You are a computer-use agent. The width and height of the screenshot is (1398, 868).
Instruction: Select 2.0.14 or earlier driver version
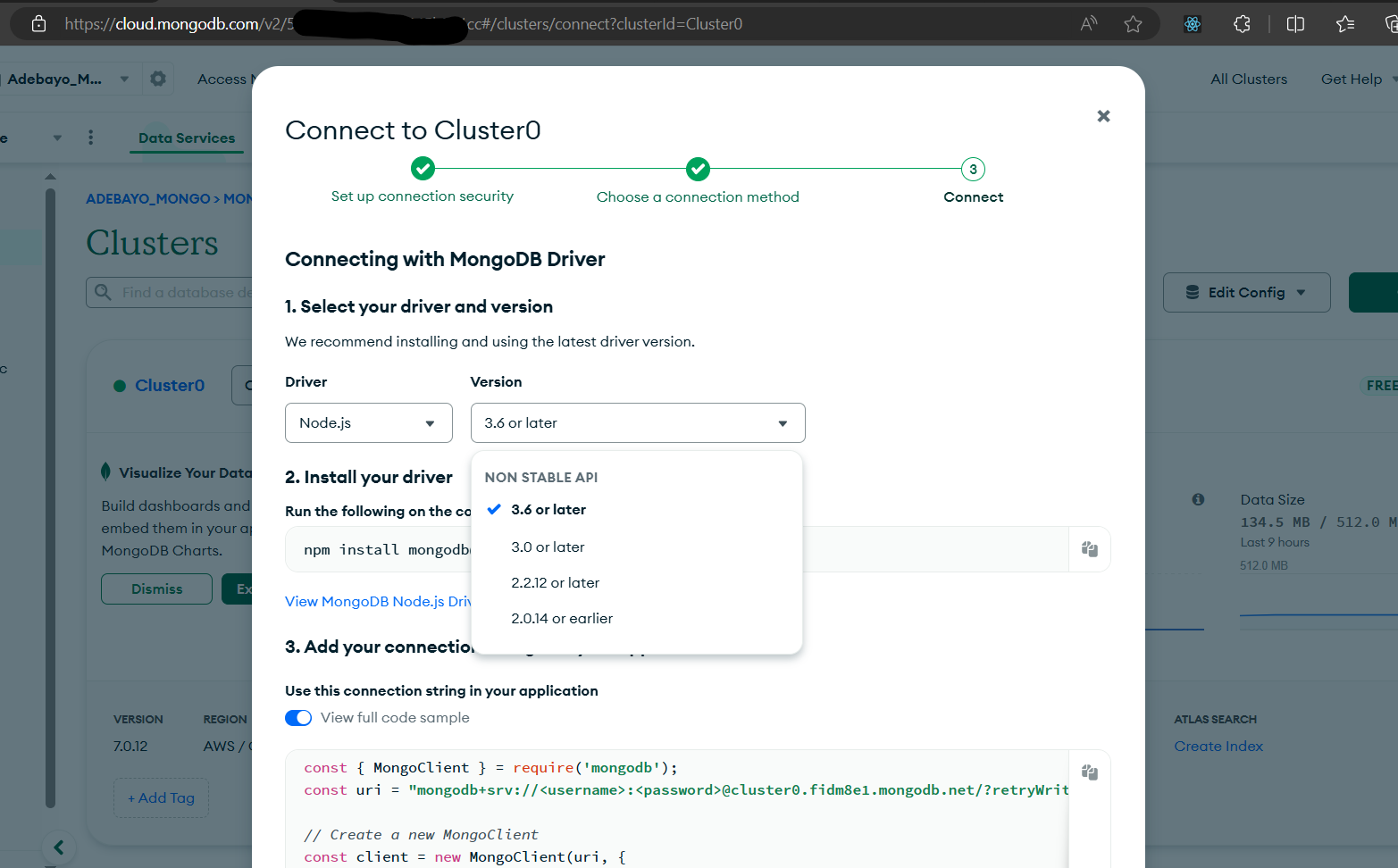(561, 619)
